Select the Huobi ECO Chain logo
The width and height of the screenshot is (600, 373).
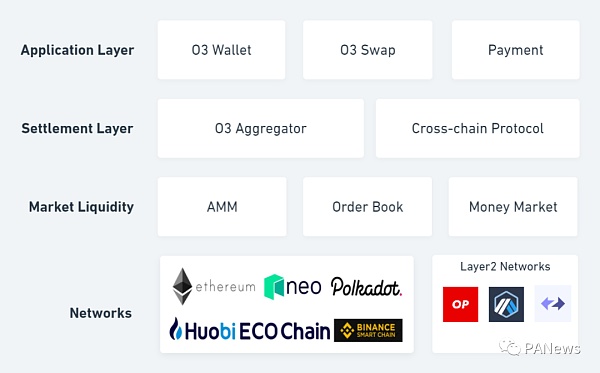[x=249, y=330]
